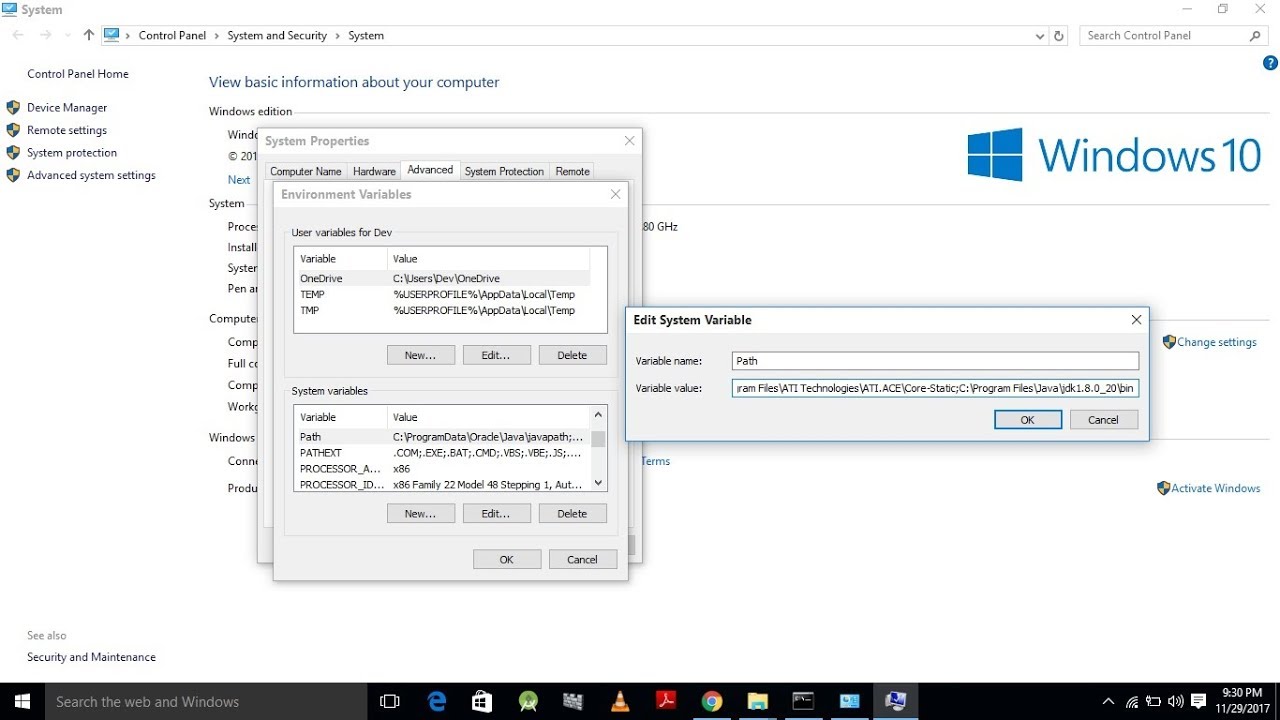Click Cancel in the Environment Variables dialog
Image resolution: width=1280 pixels, height=720 pixels.
click(583, 559)
